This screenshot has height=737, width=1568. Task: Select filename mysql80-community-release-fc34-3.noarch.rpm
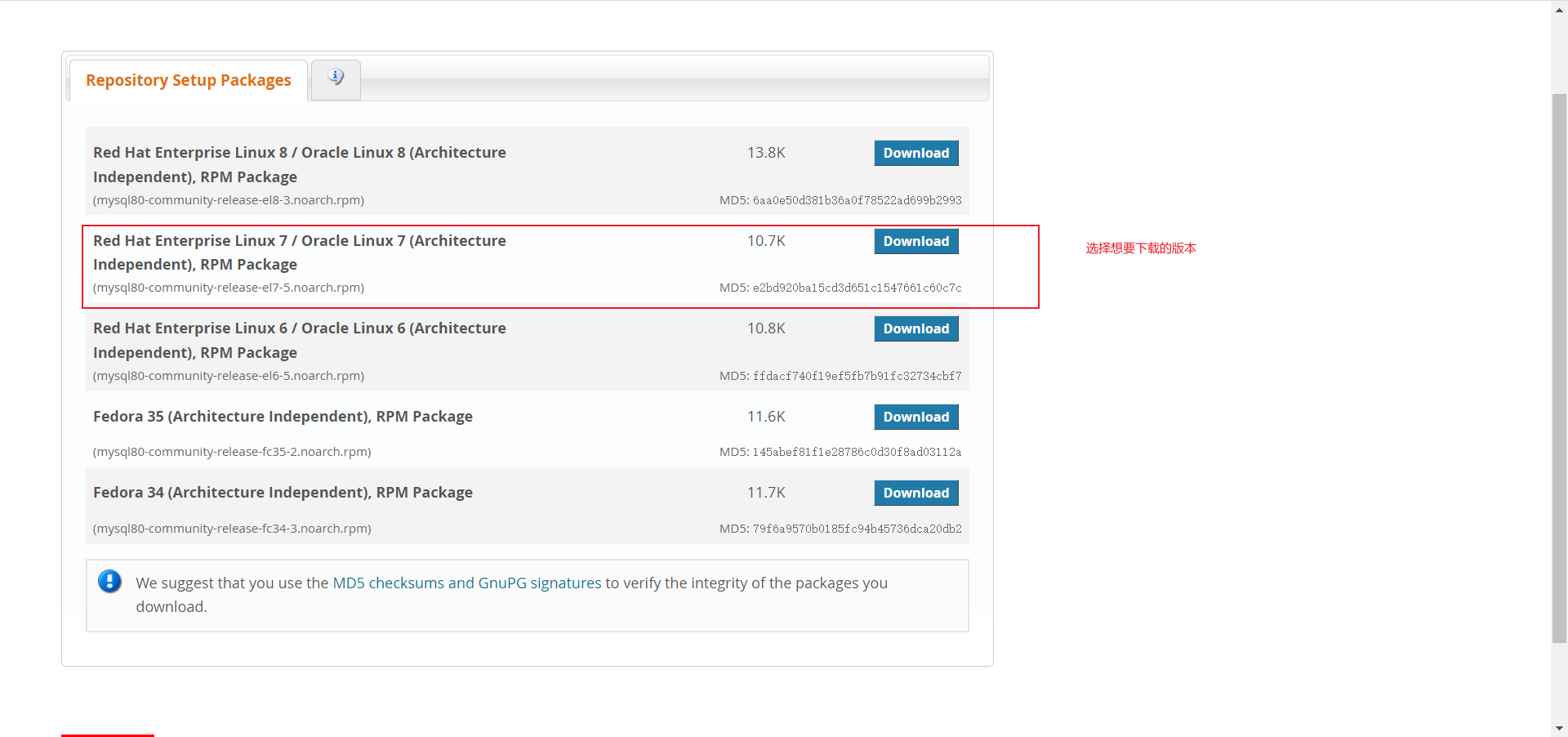pos(232,529)
